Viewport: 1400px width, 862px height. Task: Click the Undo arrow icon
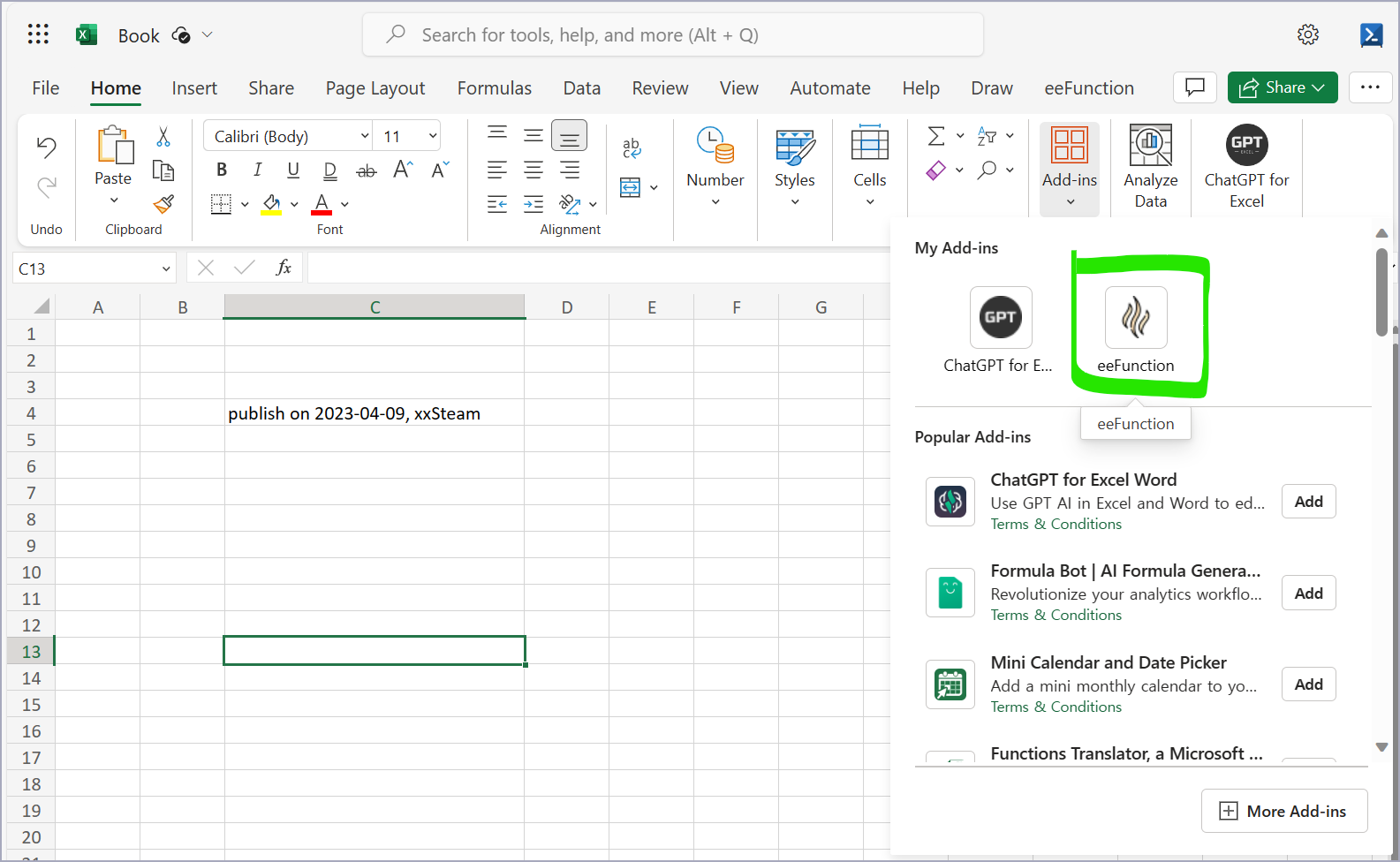click(47, 147)
